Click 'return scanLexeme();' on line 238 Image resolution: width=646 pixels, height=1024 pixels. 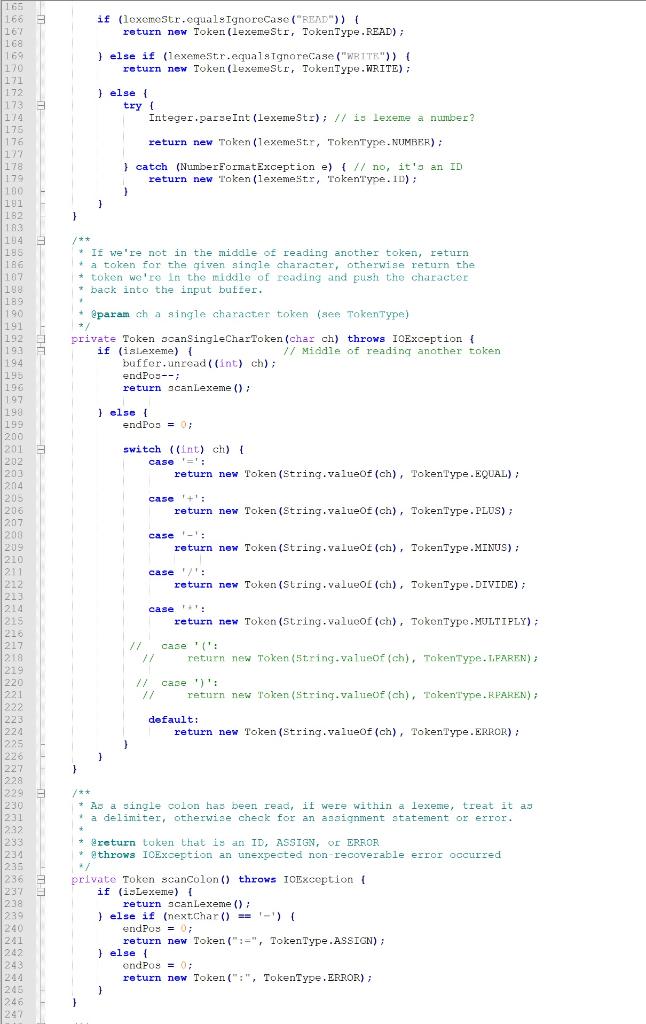pos(186,904)
